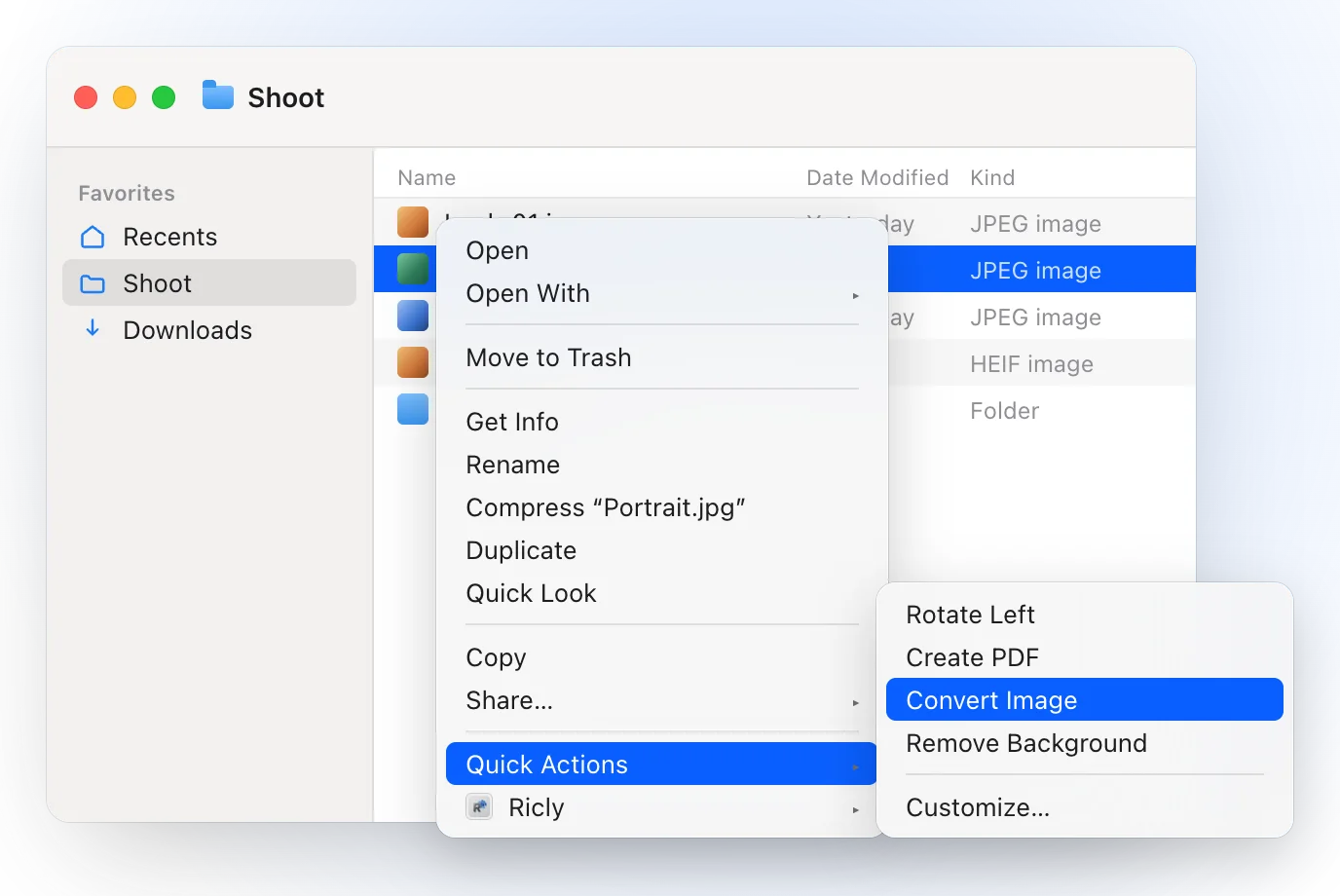Open the Quick Actions submenu
Viewport: 1340px width, 896px height.
click(662, 764)
